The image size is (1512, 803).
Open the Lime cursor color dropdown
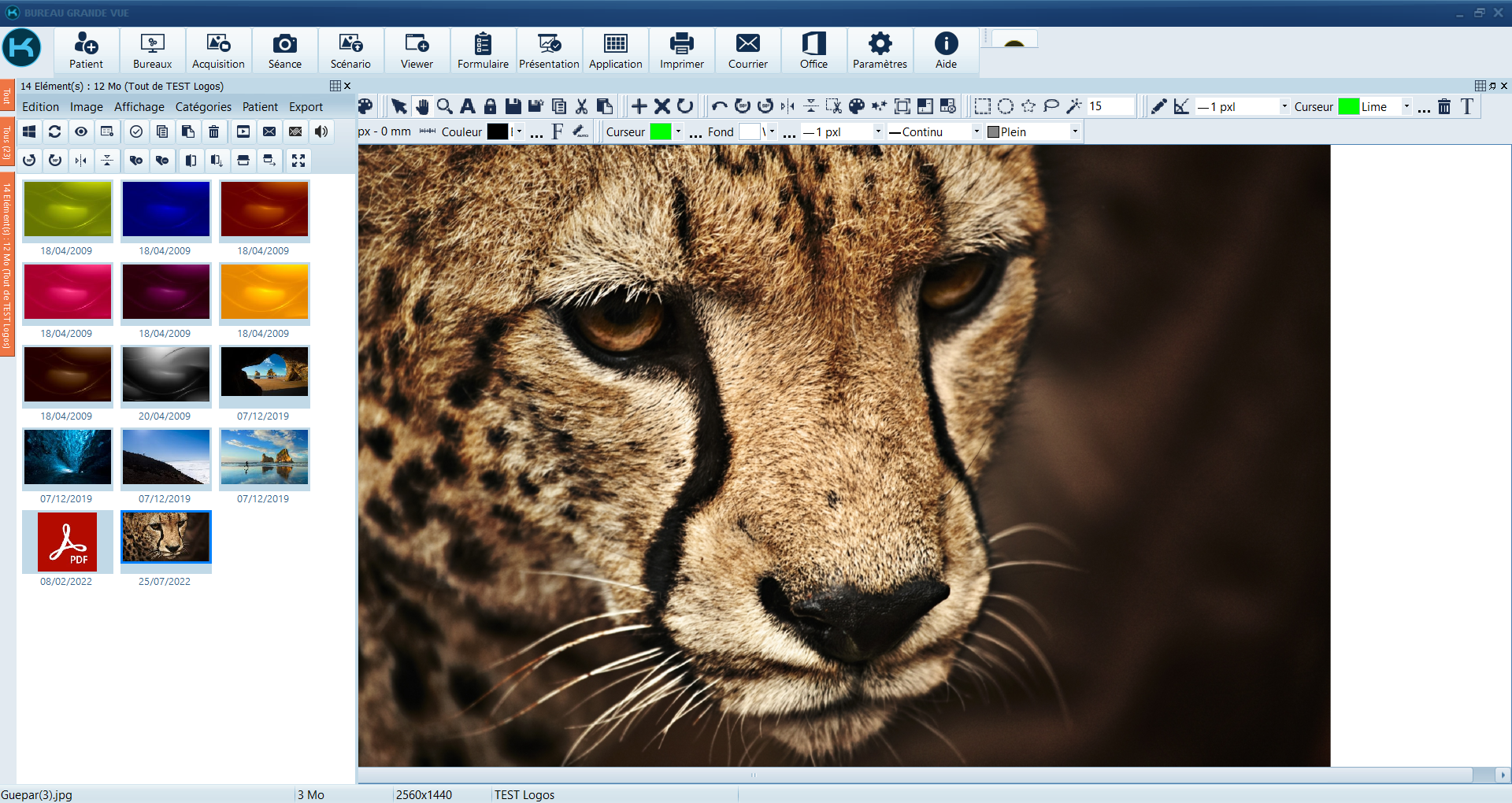tap(1406, 106)
